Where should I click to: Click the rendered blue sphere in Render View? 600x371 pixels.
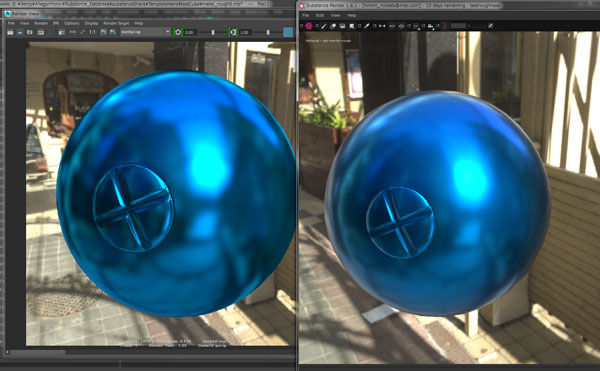pos(176,193)
